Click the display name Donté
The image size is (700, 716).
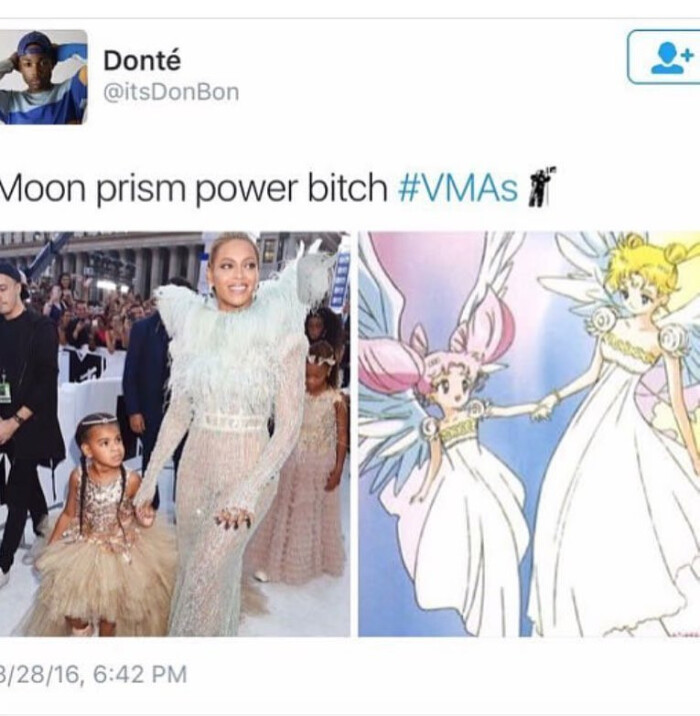coord(142,61)
